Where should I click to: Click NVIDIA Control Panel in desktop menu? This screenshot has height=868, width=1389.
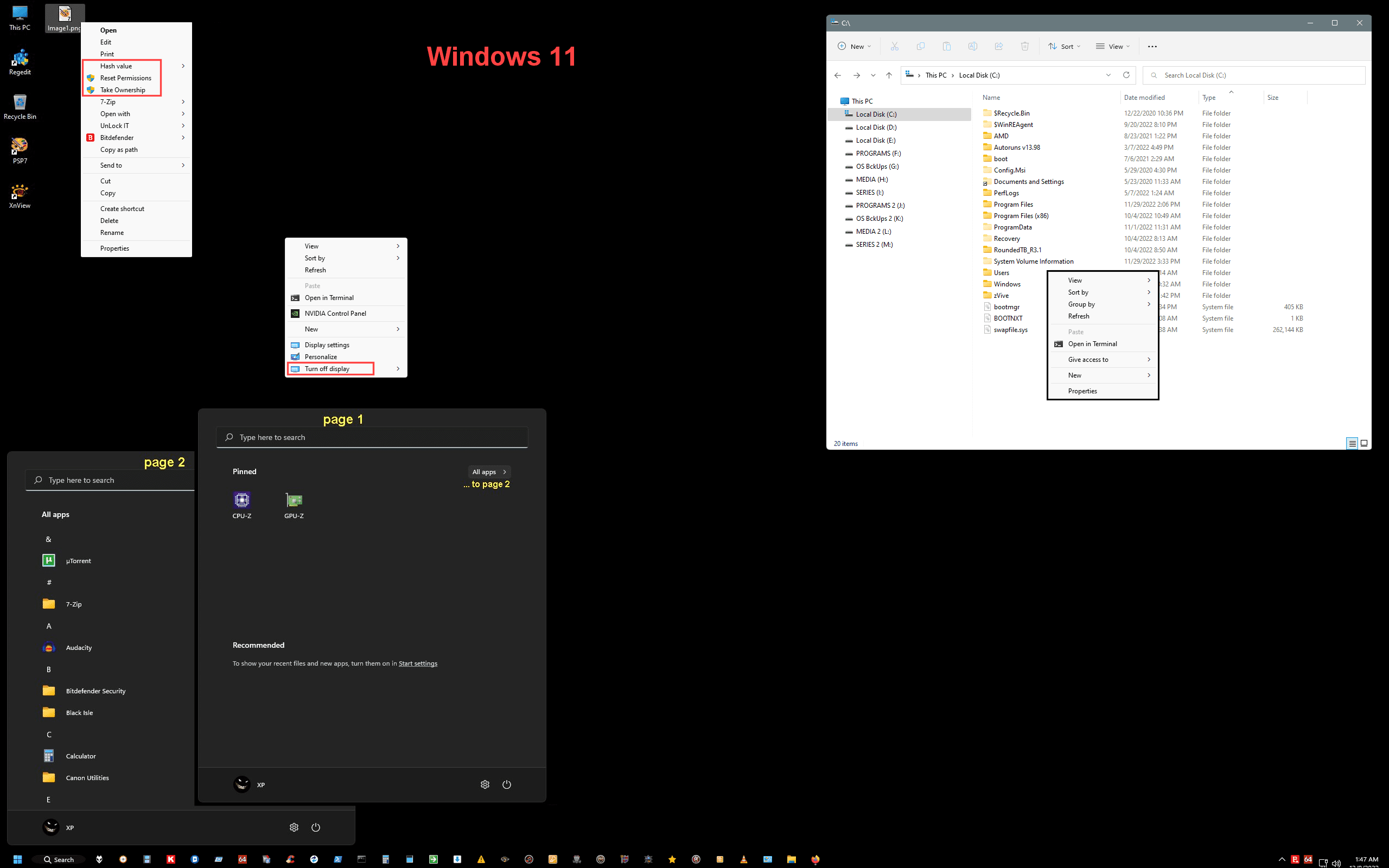[346, 314]
